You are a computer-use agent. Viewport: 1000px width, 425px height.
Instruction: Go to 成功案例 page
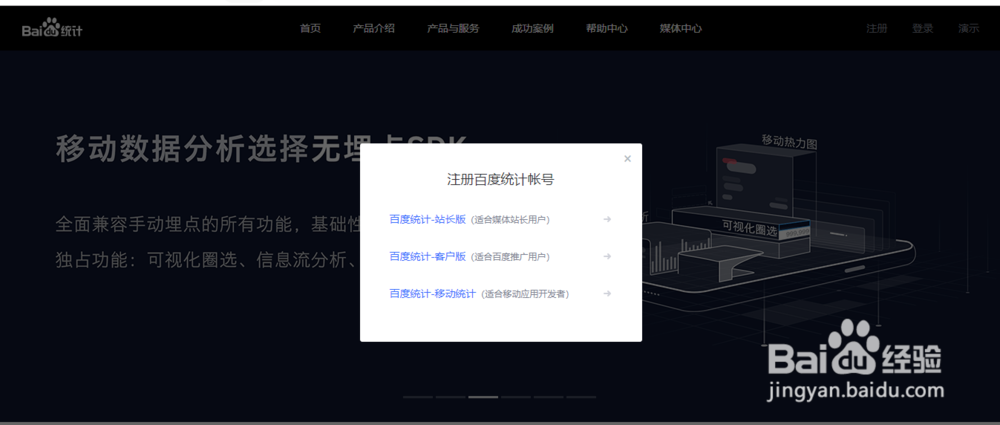(x=532, y=29)
